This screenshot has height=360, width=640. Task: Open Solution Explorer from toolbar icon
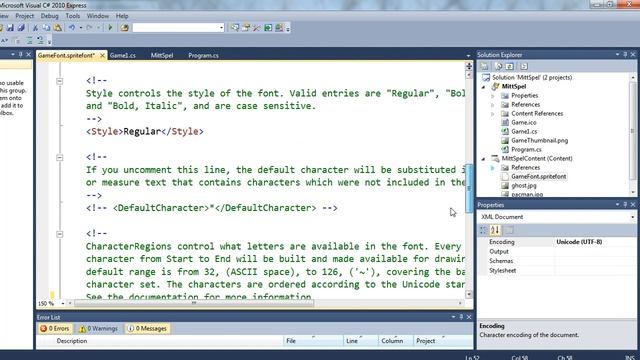click(235, 28)
